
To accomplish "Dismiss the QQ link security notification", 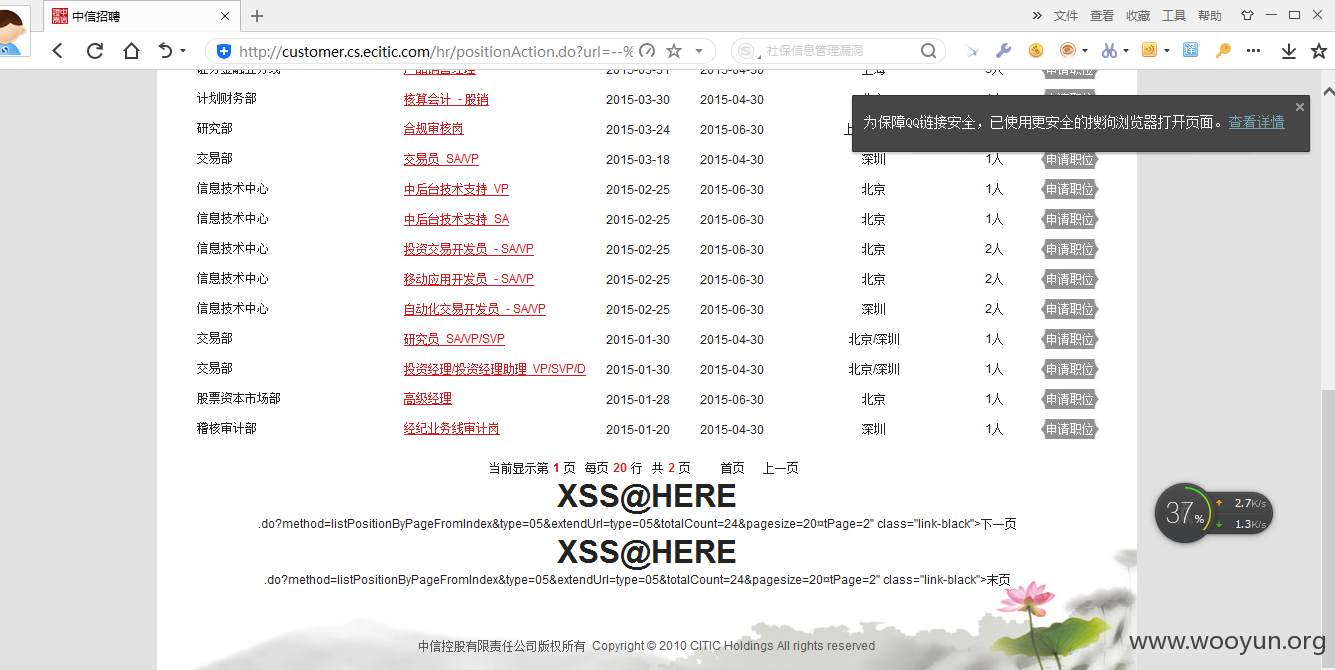I will tap(1300, 107).
